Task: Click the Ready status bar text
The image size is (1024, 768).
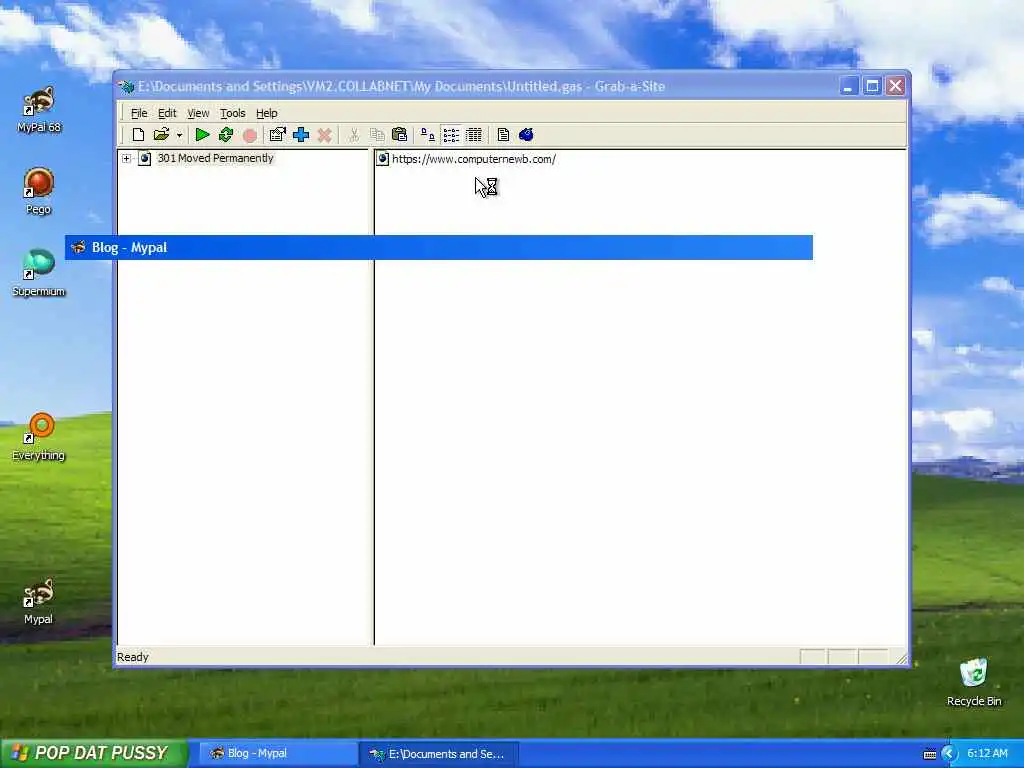Action: tap(133, 657)
